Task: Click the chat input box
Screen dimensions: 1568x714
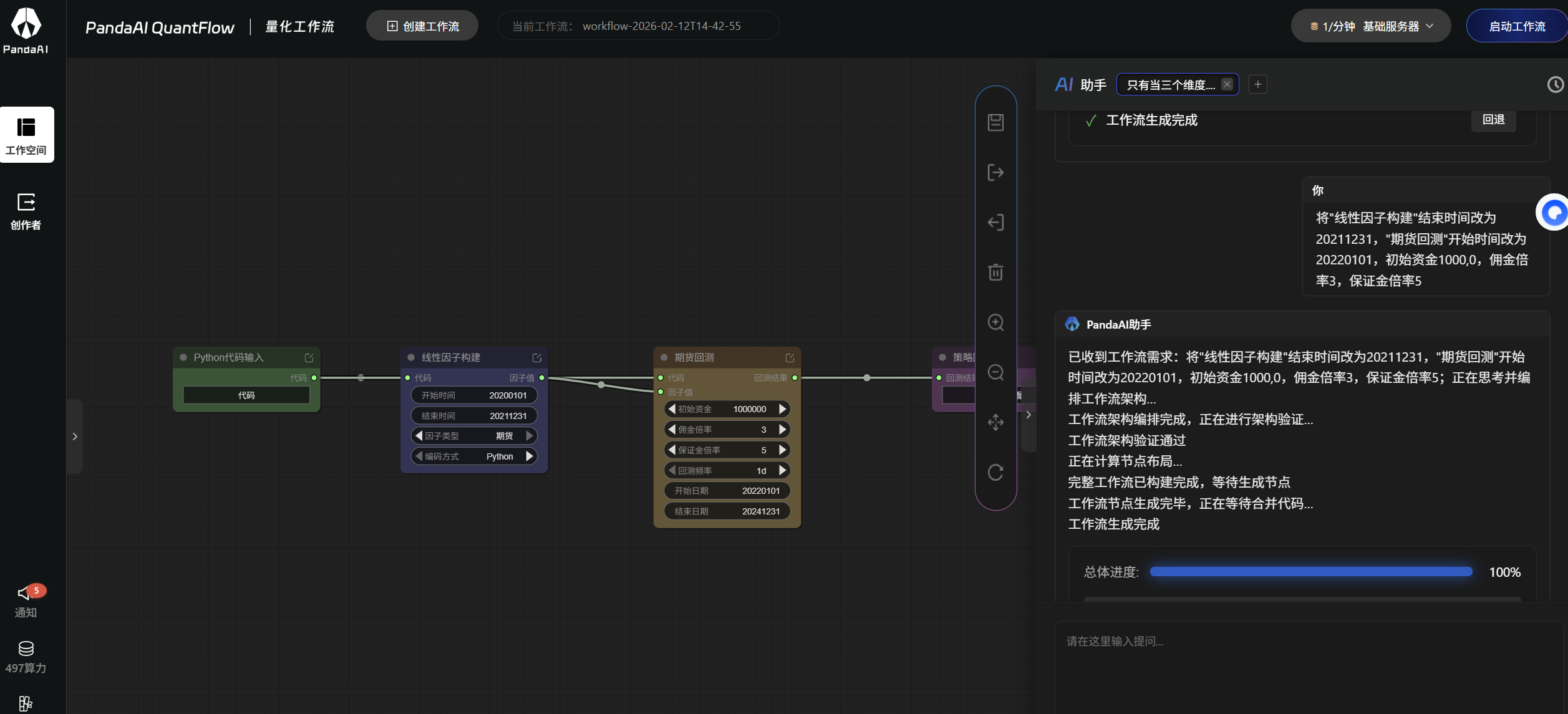Action: tap(1309, 666)
